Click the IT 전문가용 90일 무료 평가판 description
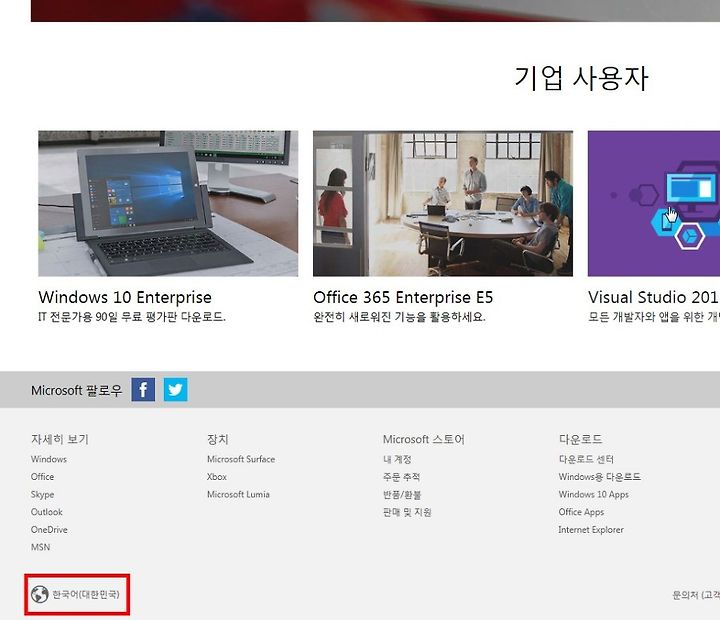Screen dimensions: 720x620 [x=132, y=317]
